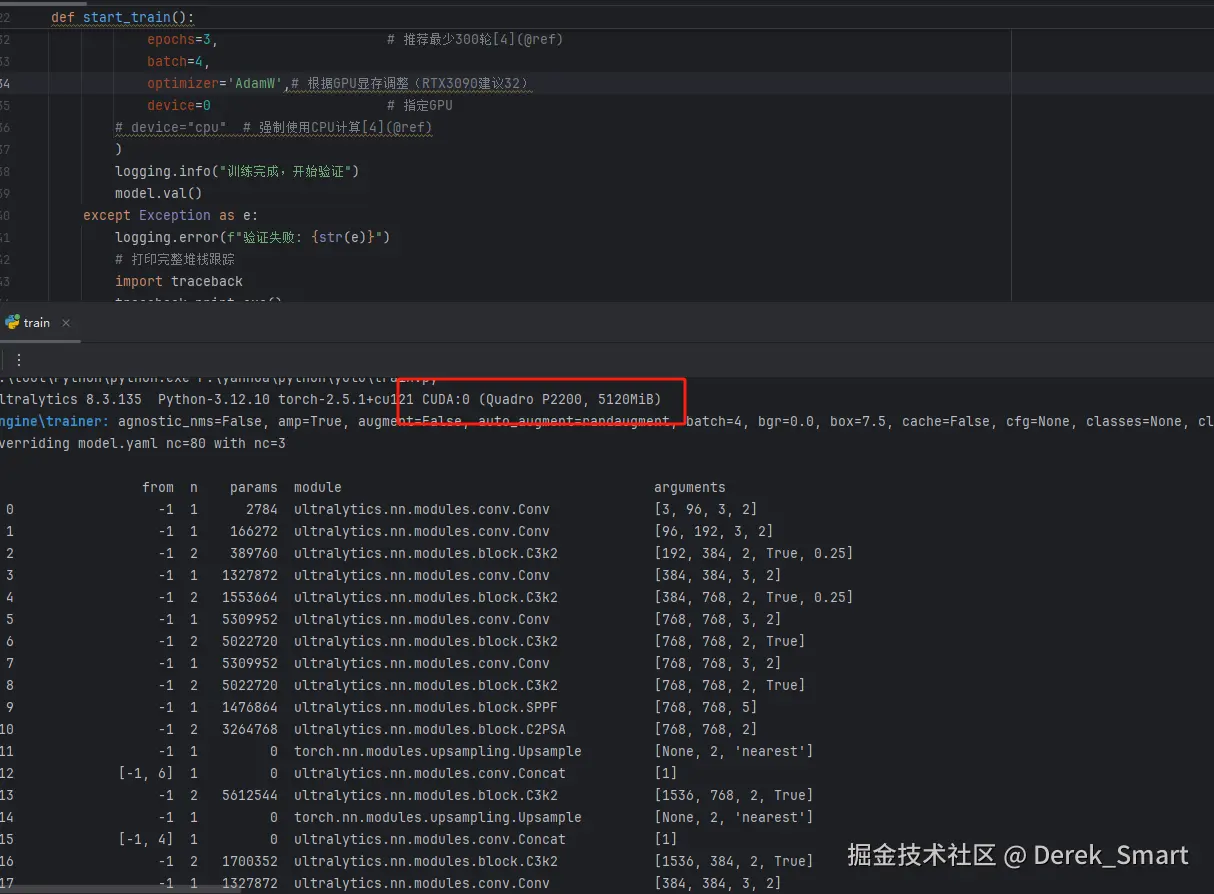This screenshot has height=894, width=1214.
Task: Click the '指定GPU' comment
Action: tap(420, 106)
